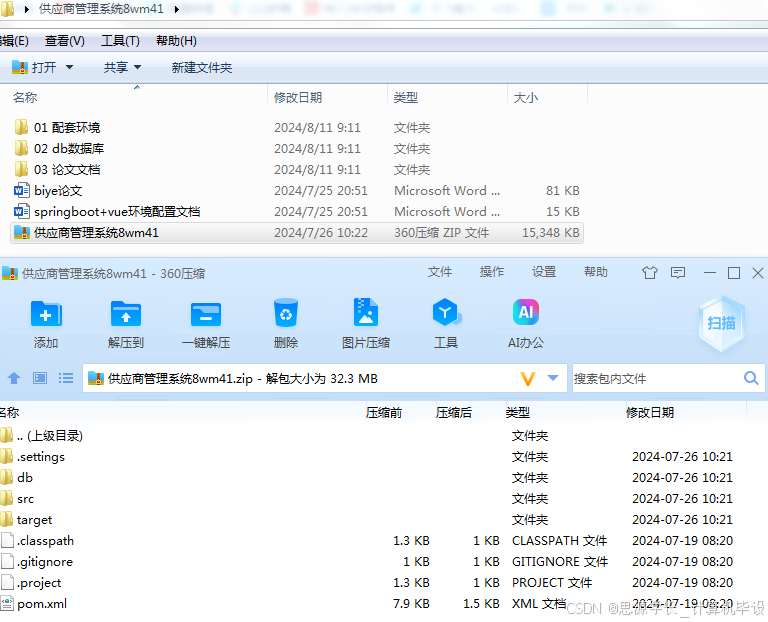Screen dimensions: 768x622
Task: Sort archive list by 修改日期 column
Action: click(649, 412)
